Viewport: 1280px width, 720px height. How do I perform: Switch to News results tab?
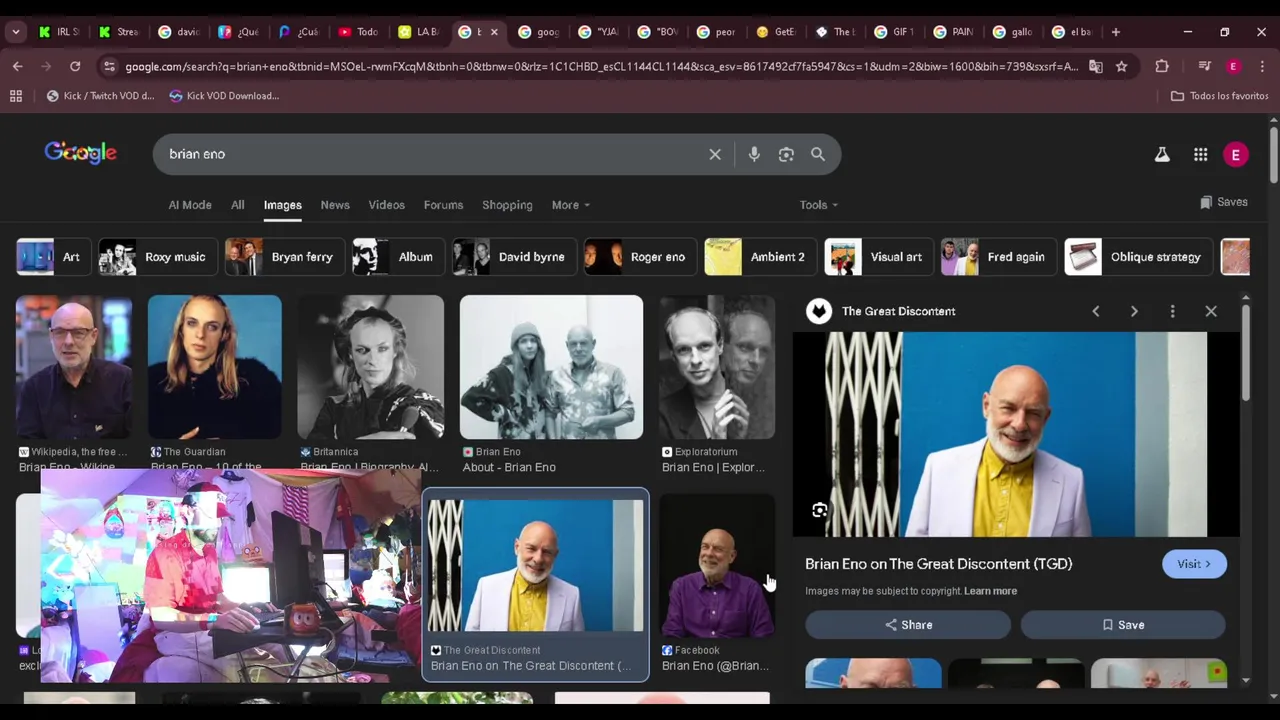(335, 205)
